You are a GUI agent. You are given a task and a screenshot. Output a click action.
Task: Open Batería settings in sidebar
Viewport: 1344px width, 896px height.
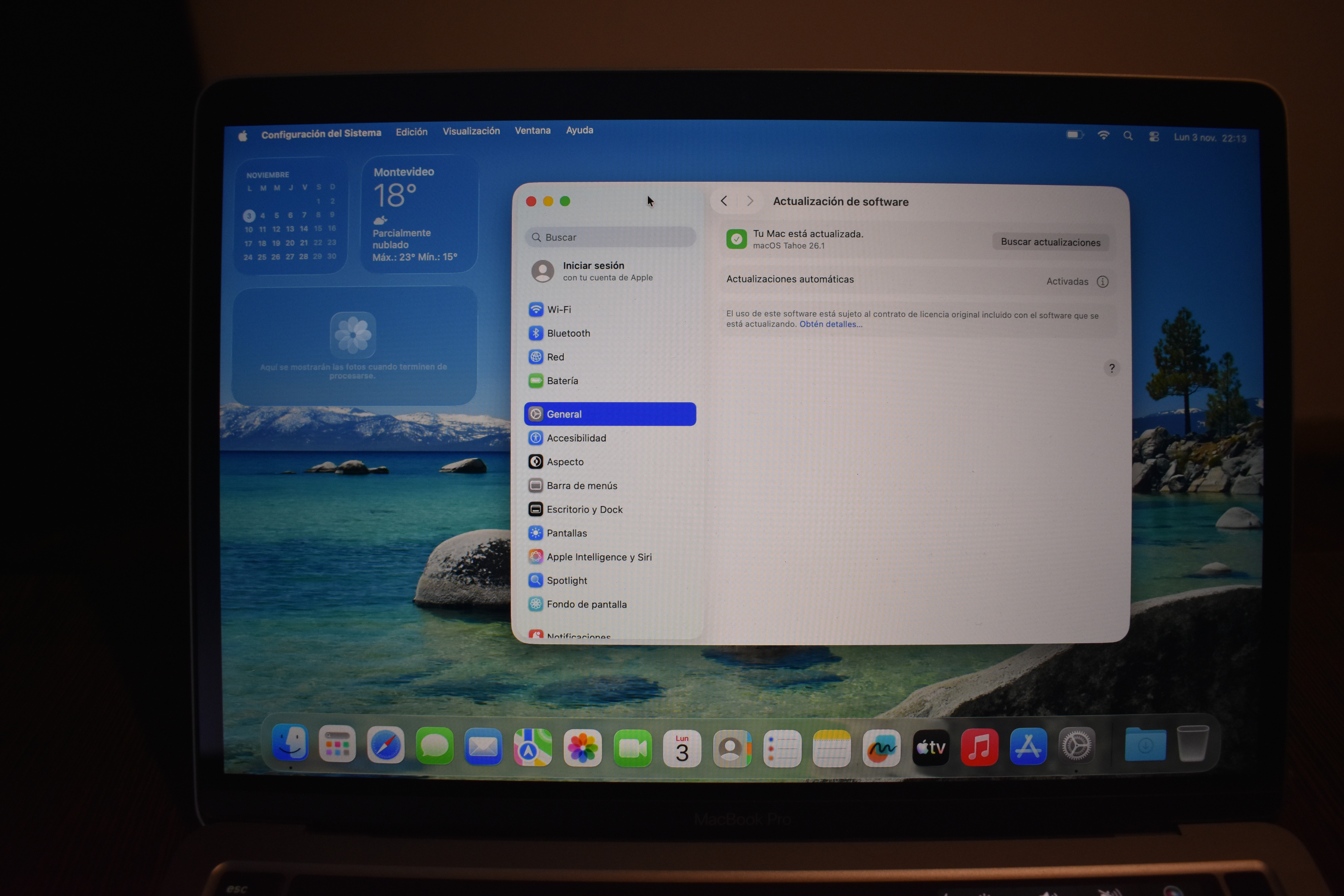point(610,381)
